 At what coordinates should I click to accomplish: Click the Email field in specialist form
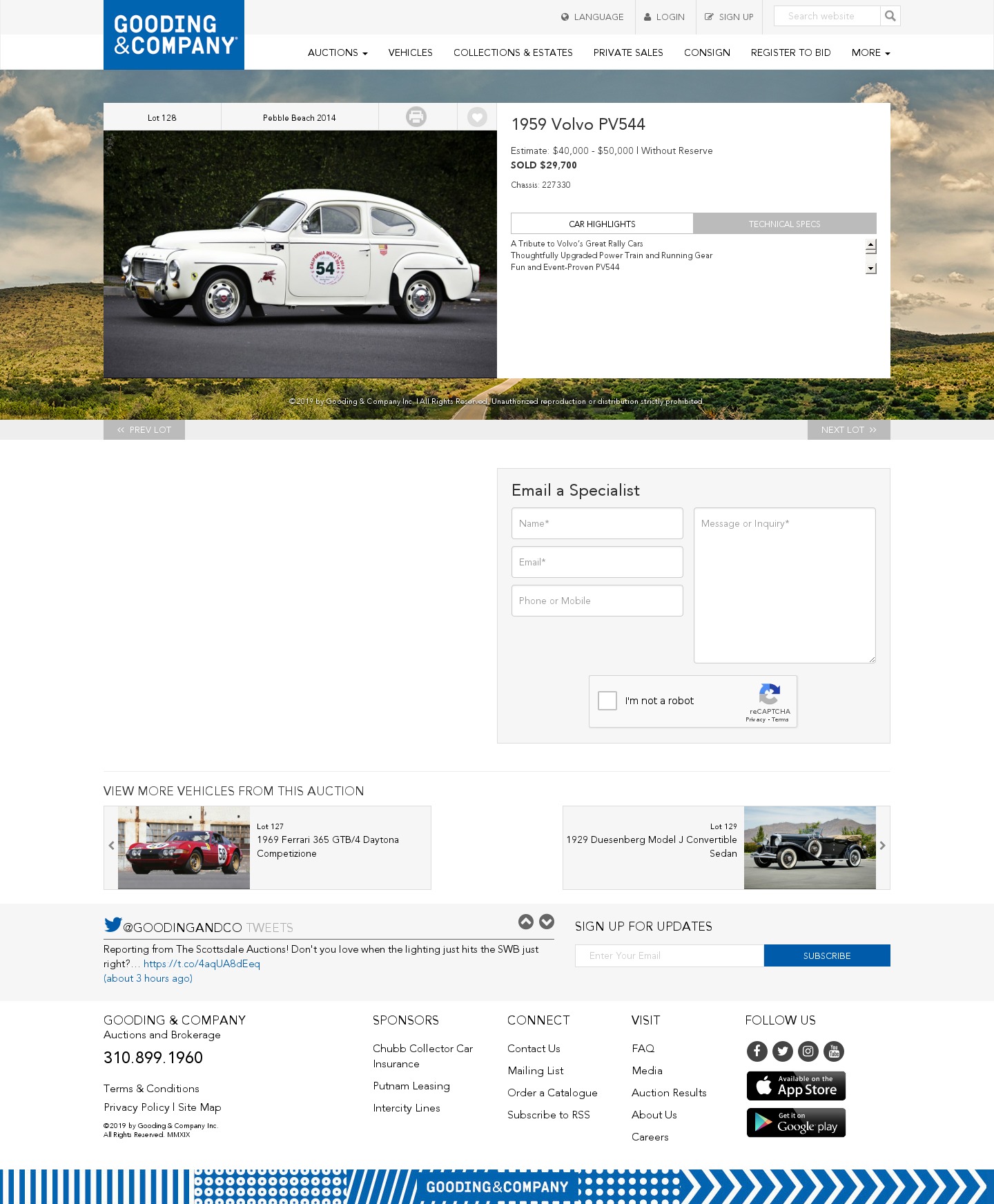pyautogui.click(x=597, y=562)
